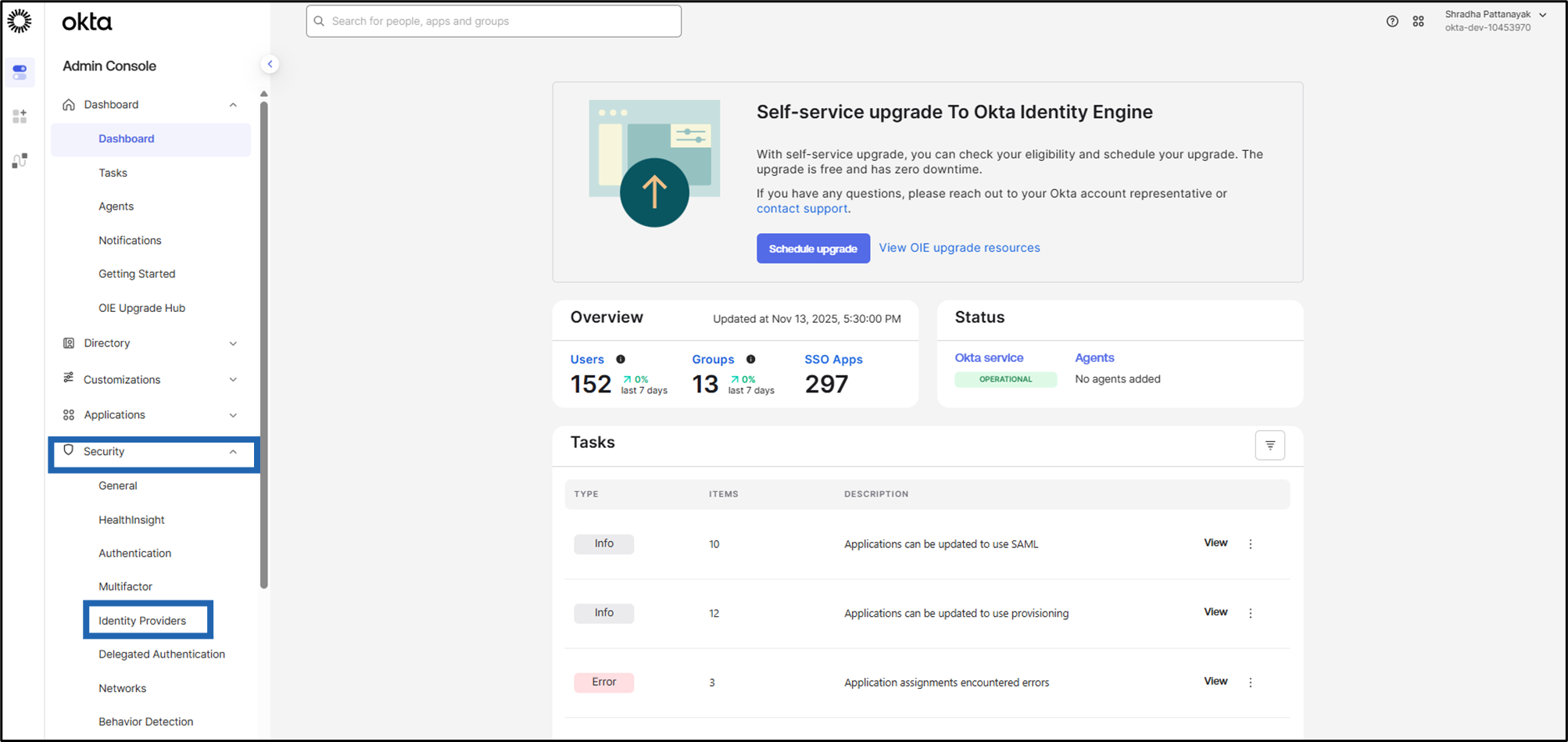Expand the Directory section chevron
The height and width of the screenshot is (742, 1568).
[x=233, y=343]
